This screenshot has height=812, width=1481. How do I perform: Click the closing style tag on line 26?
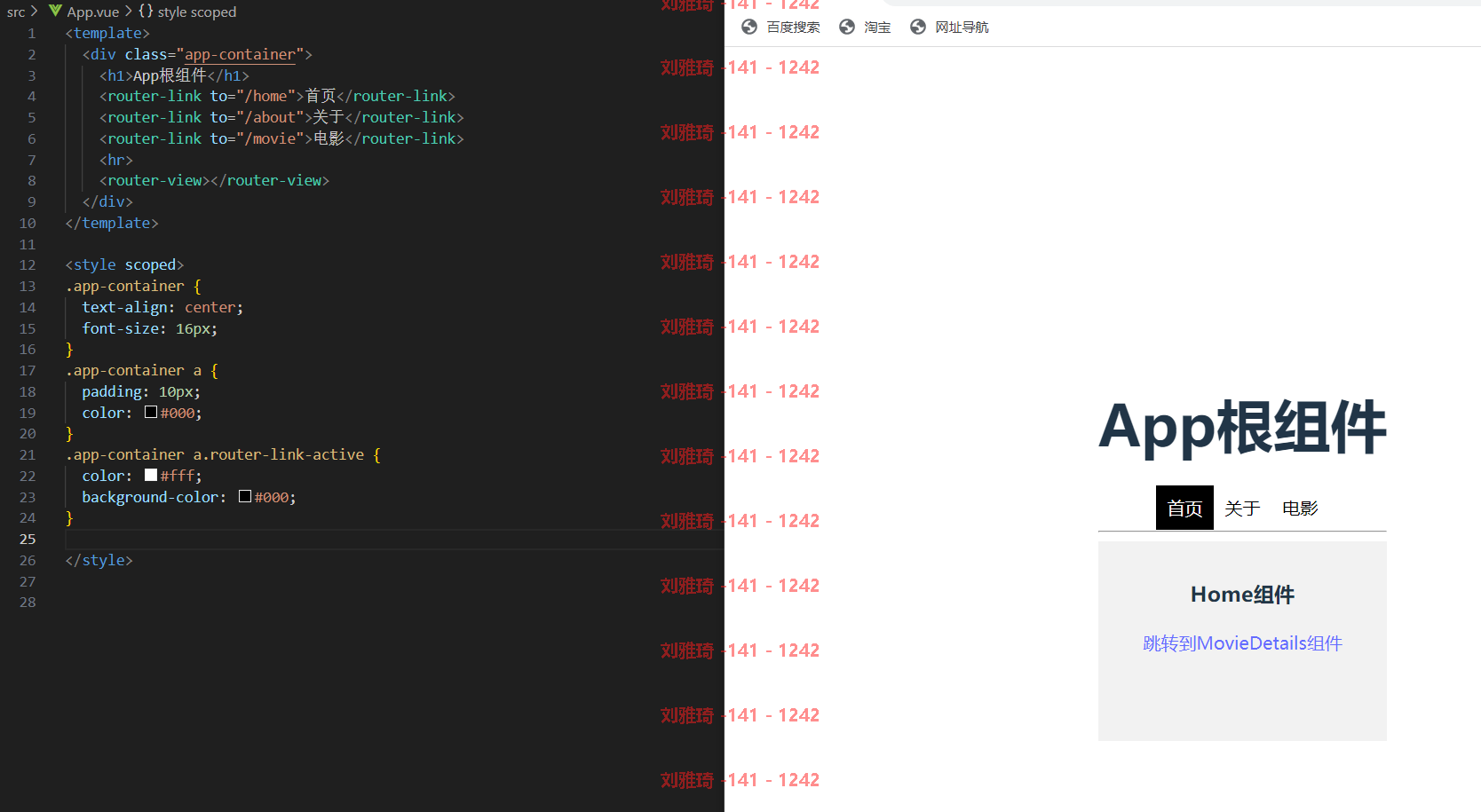99,560
